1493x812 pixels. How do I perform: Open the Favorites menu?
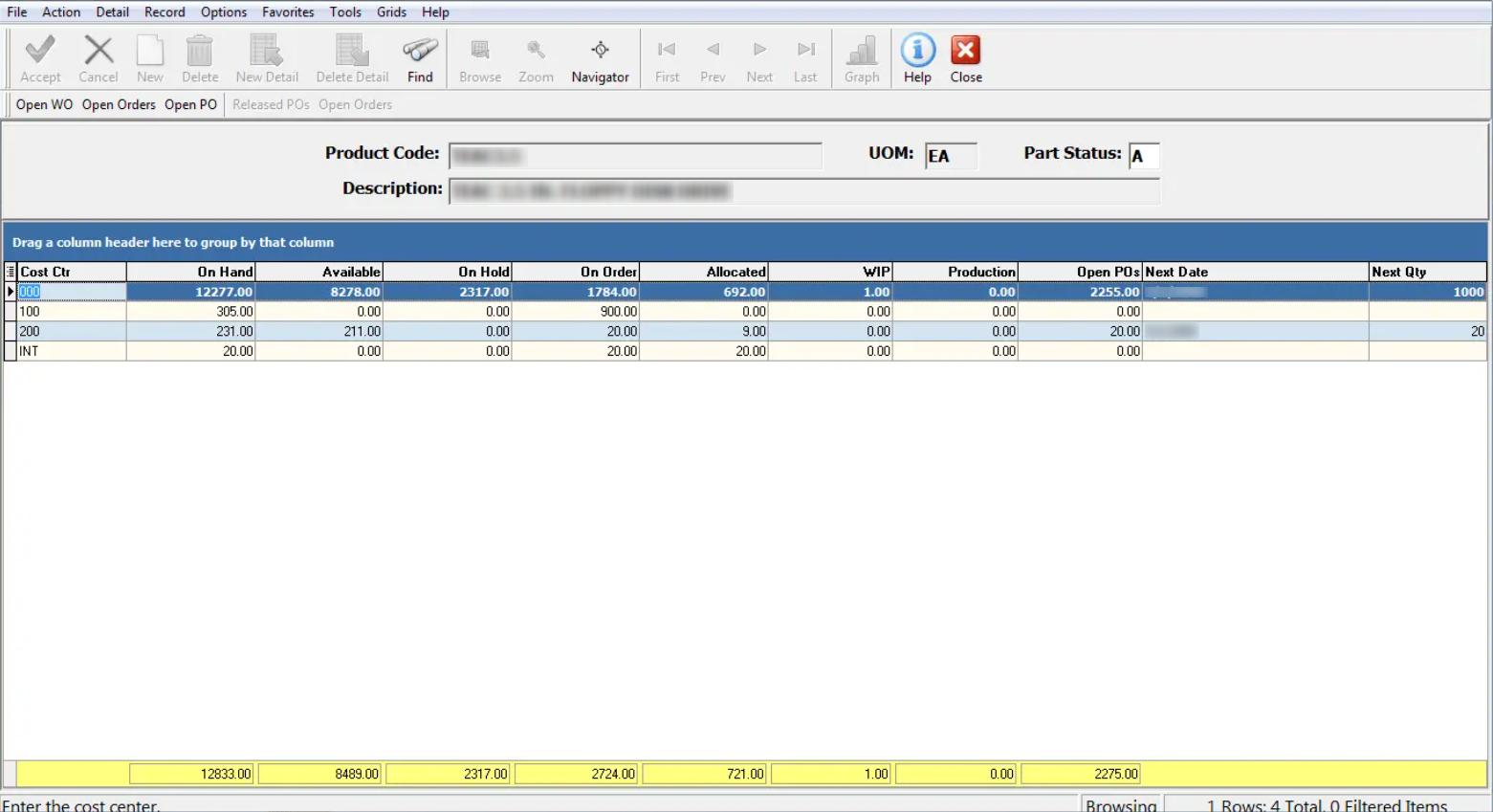(x=288, y=12)
